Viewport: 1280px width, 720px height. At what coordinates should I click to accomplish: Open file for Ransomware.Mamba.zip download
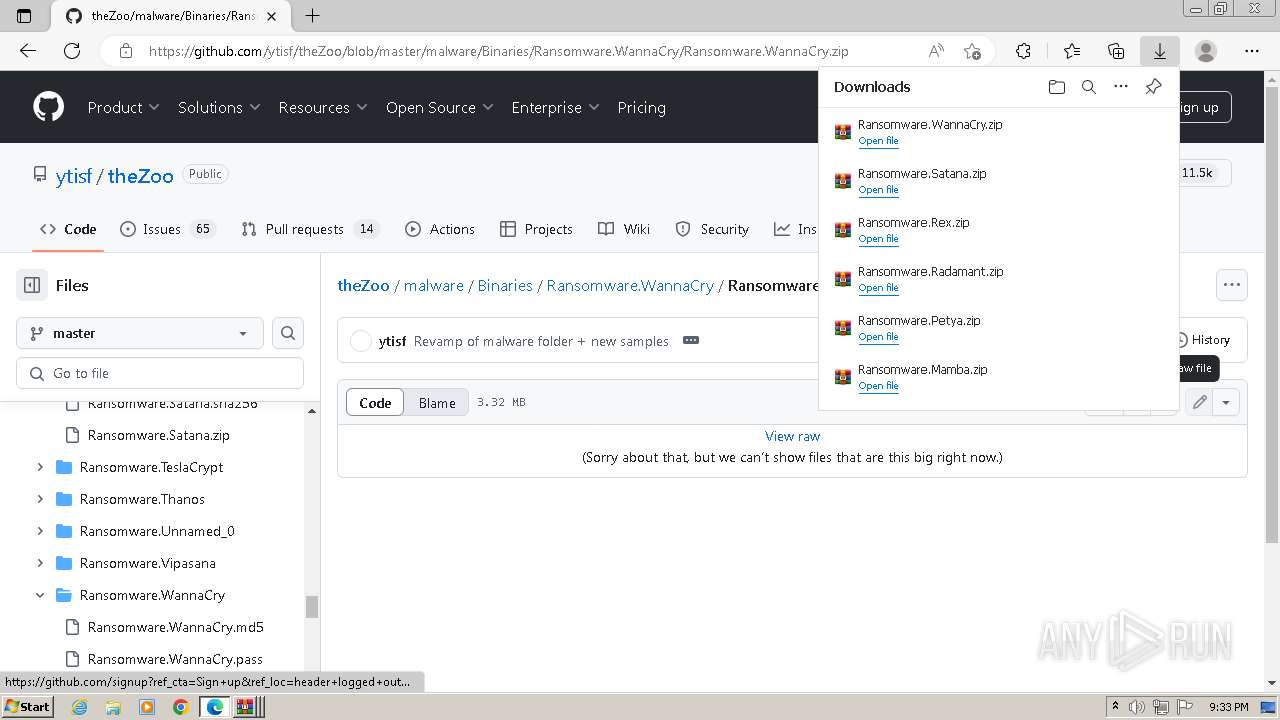click(878, 386)
